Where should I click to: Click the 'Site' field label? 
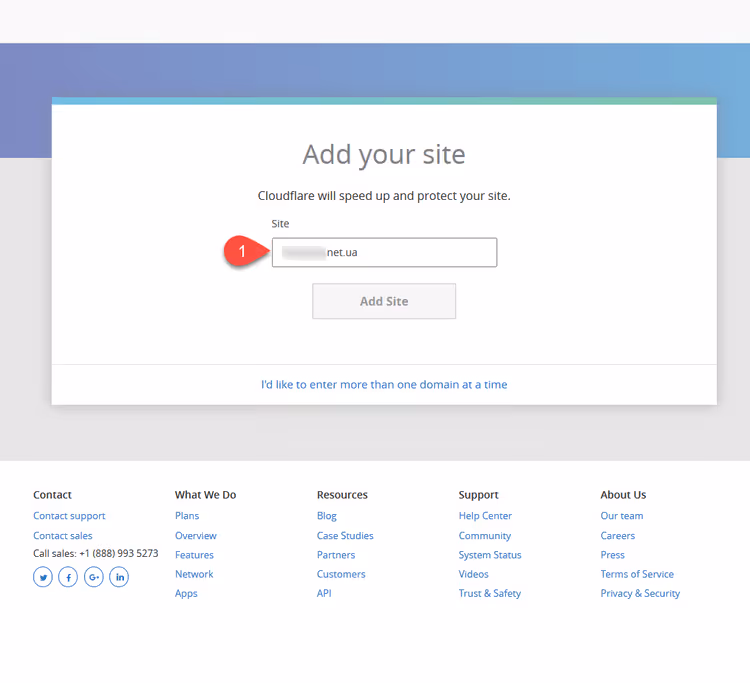(x=280, y=223)
